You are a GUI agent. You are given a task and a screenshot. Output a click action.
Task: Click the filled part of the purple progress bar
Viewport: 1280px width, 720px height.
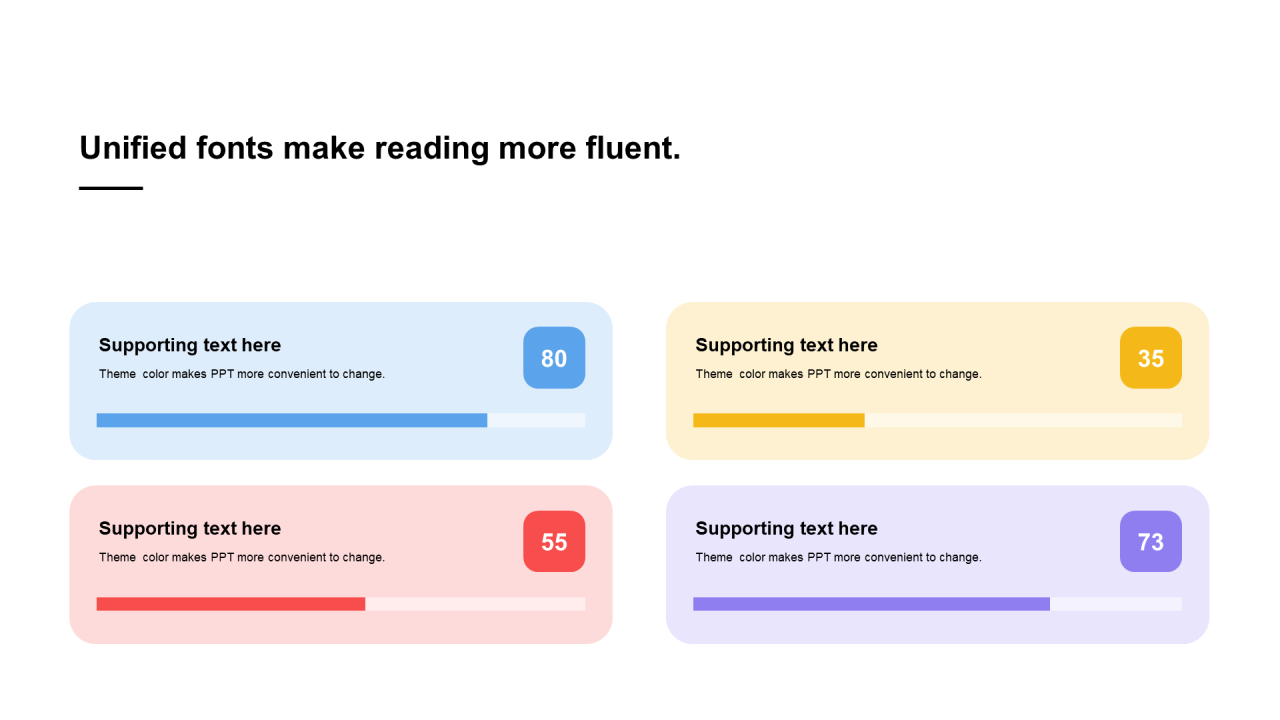tap(871, 604)
